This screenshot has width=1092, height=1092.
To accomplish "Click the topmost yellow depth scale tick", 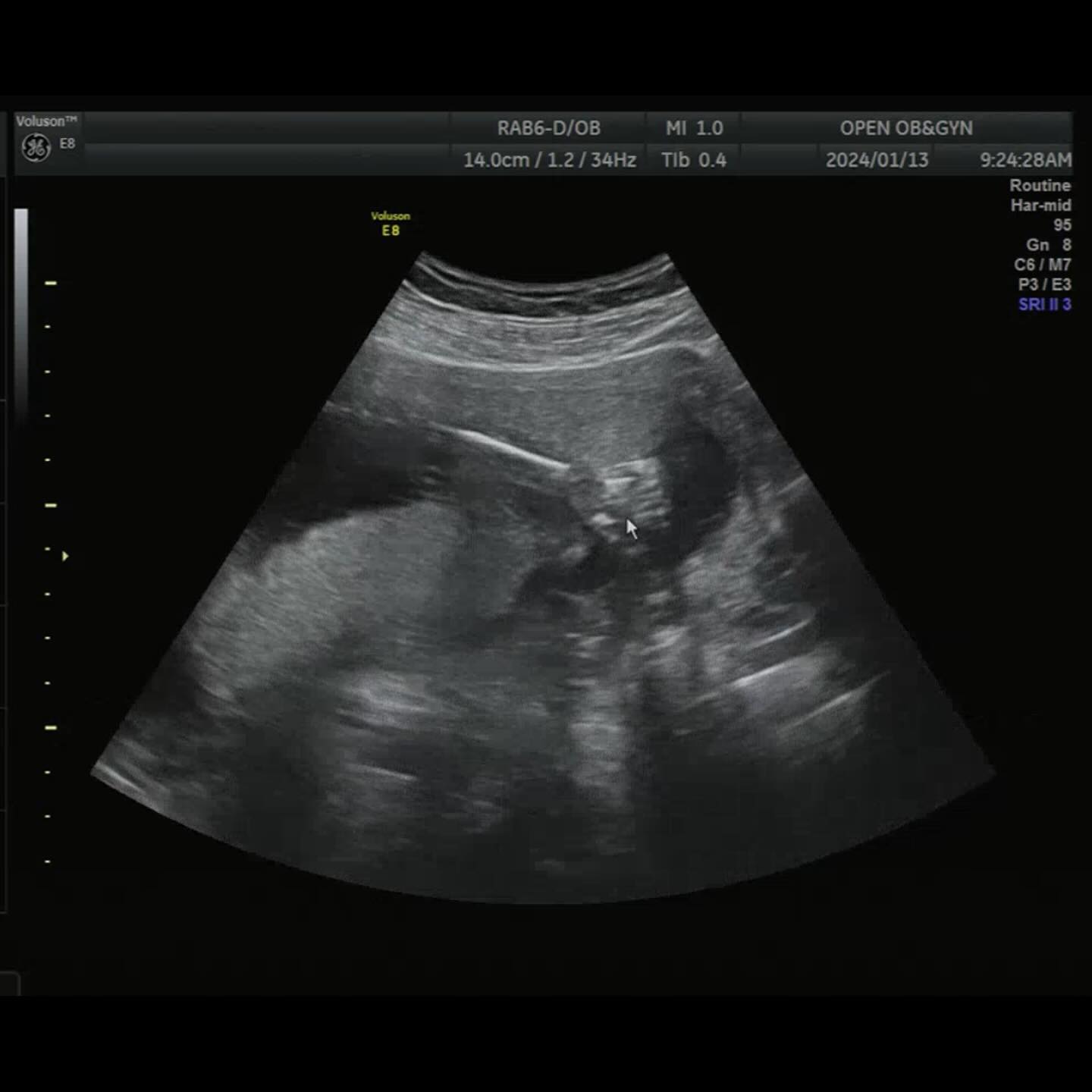I will (51, 283).
